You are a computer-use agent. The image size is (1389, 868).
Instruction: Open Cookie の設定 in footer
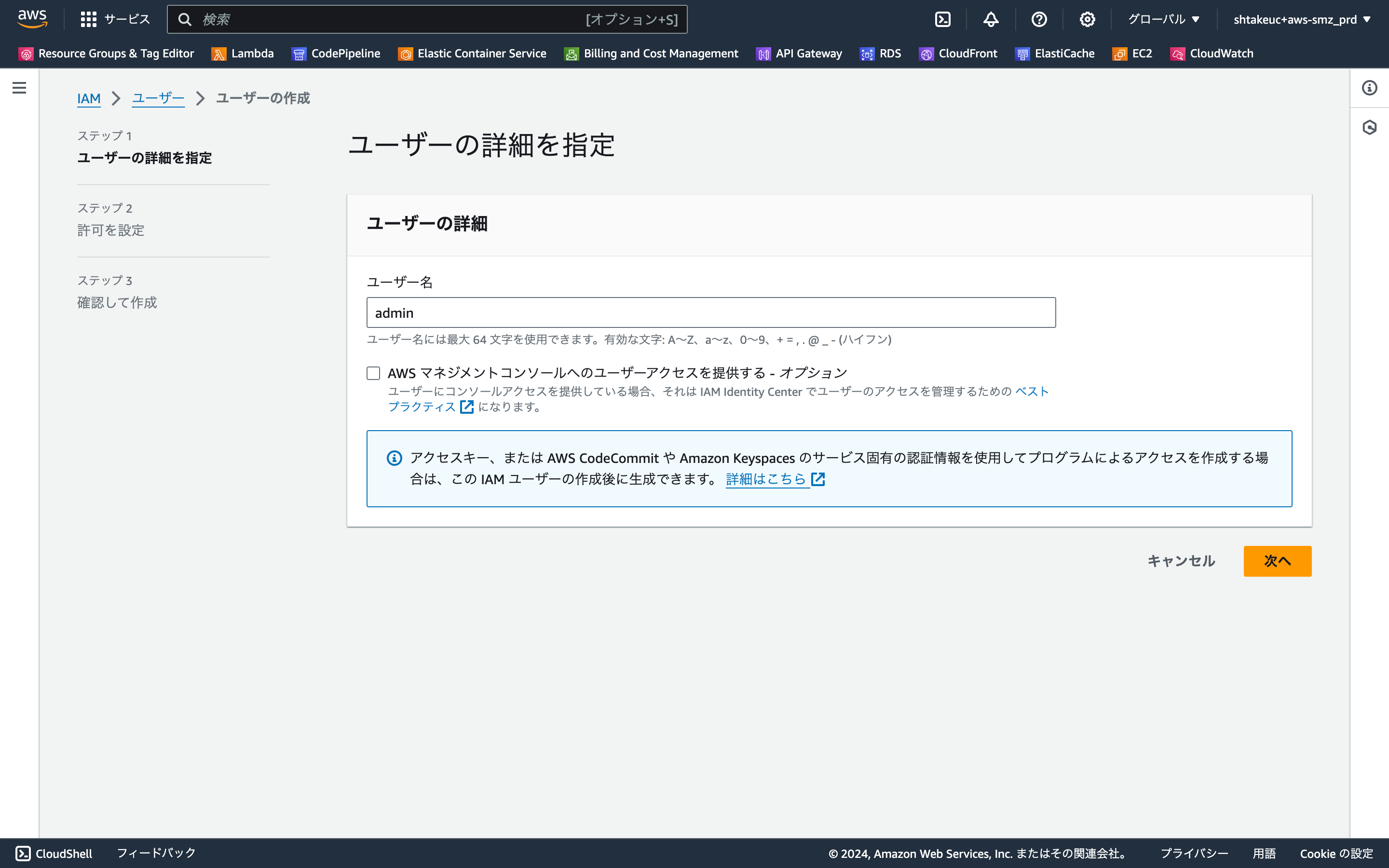pyautogui.click(x=1337, y=854)
